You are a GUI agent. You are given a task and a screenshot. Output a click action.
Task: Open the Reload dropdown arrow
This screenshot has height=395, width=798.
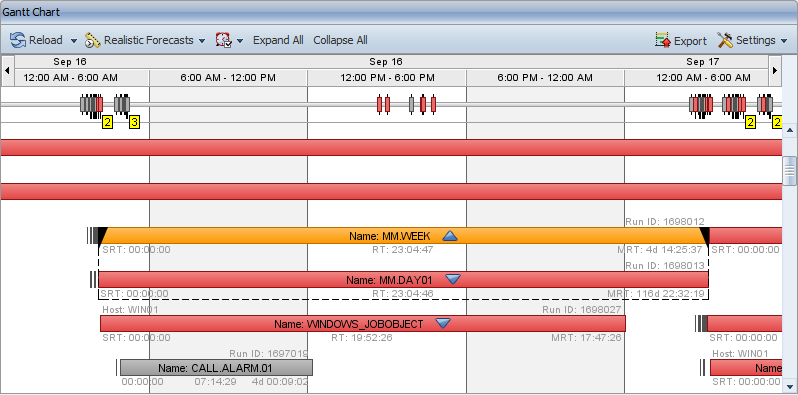click(x=74, y=41)
